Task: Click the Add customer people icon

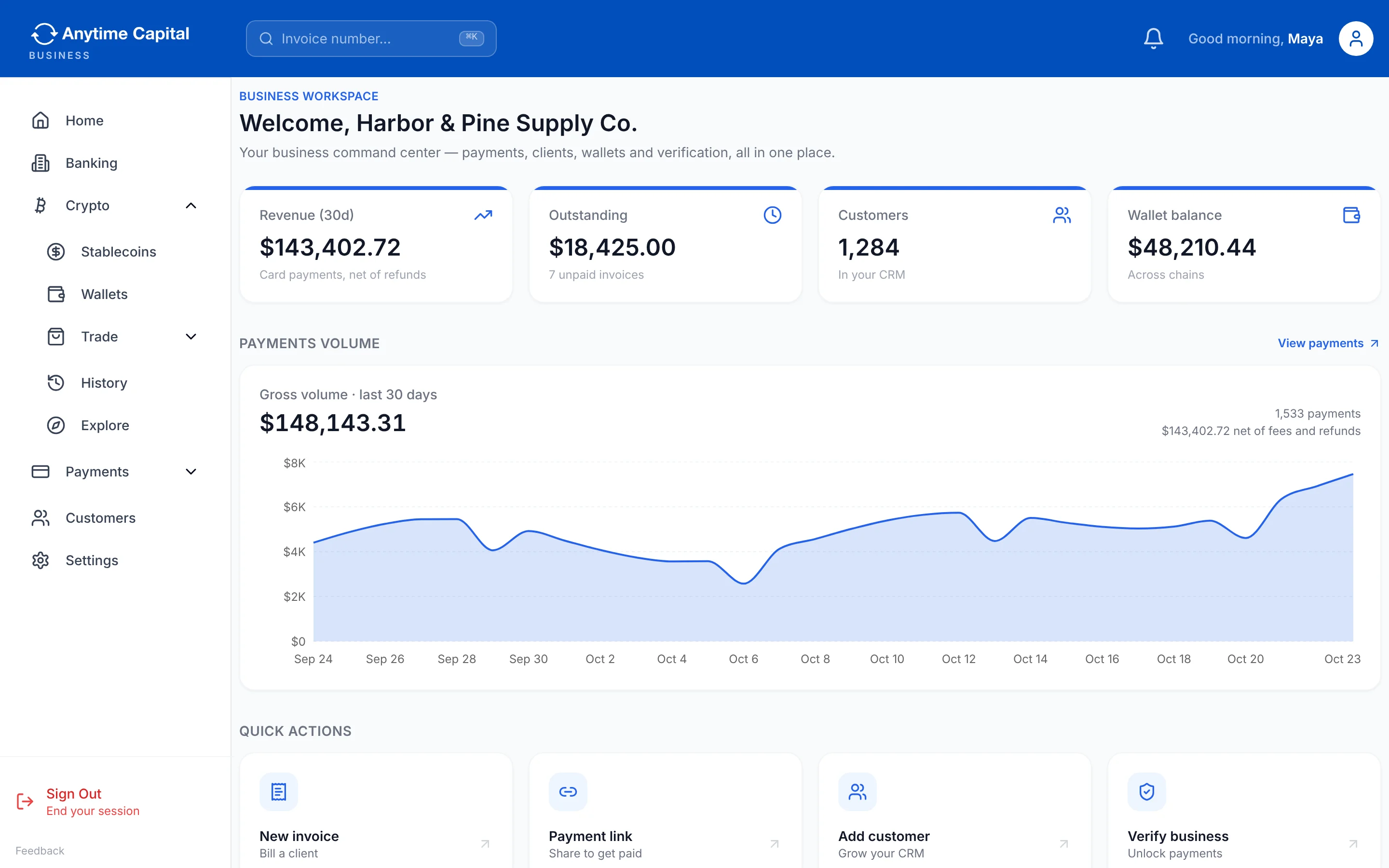Action: [857, 792]
